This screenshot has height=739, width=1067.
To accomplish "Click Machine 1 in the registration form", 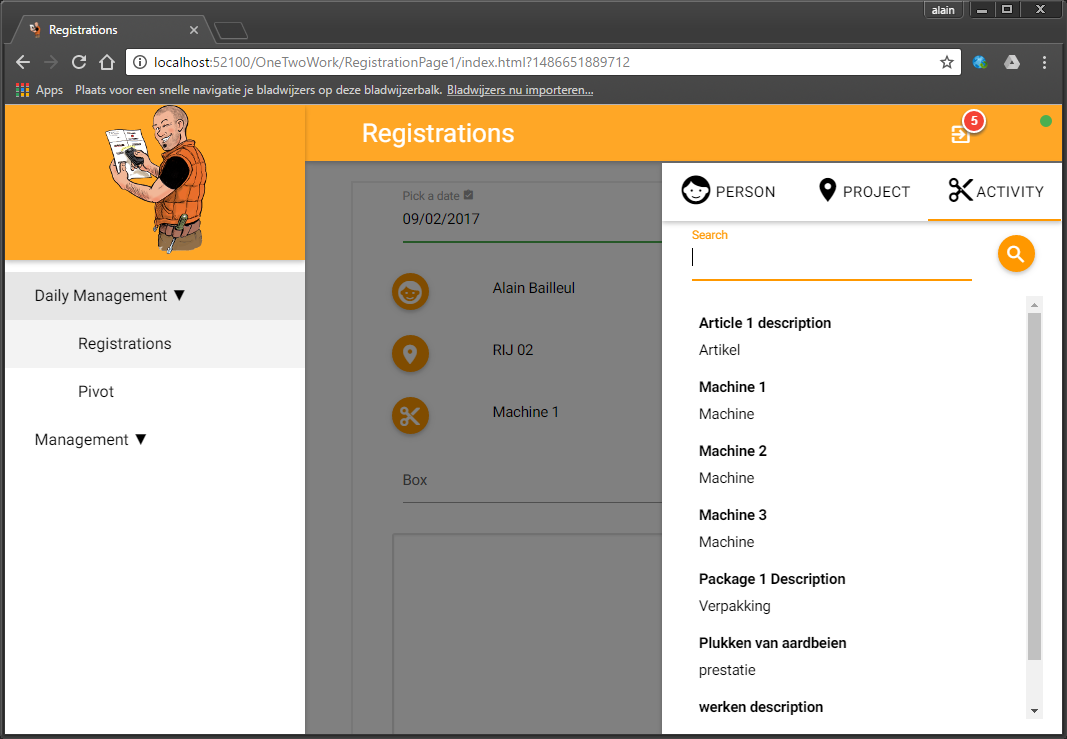I will (525, 412).
